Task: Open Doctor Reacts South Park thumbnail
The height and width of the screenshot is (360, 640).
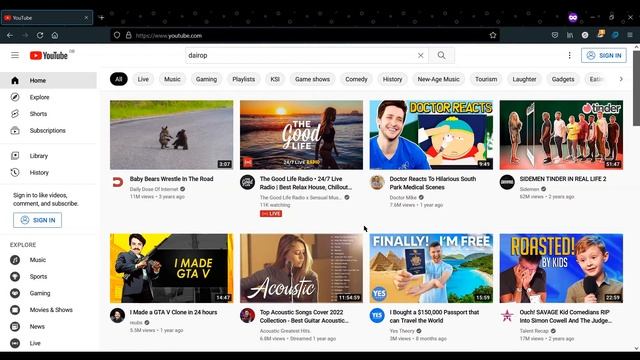Action: 431,135
